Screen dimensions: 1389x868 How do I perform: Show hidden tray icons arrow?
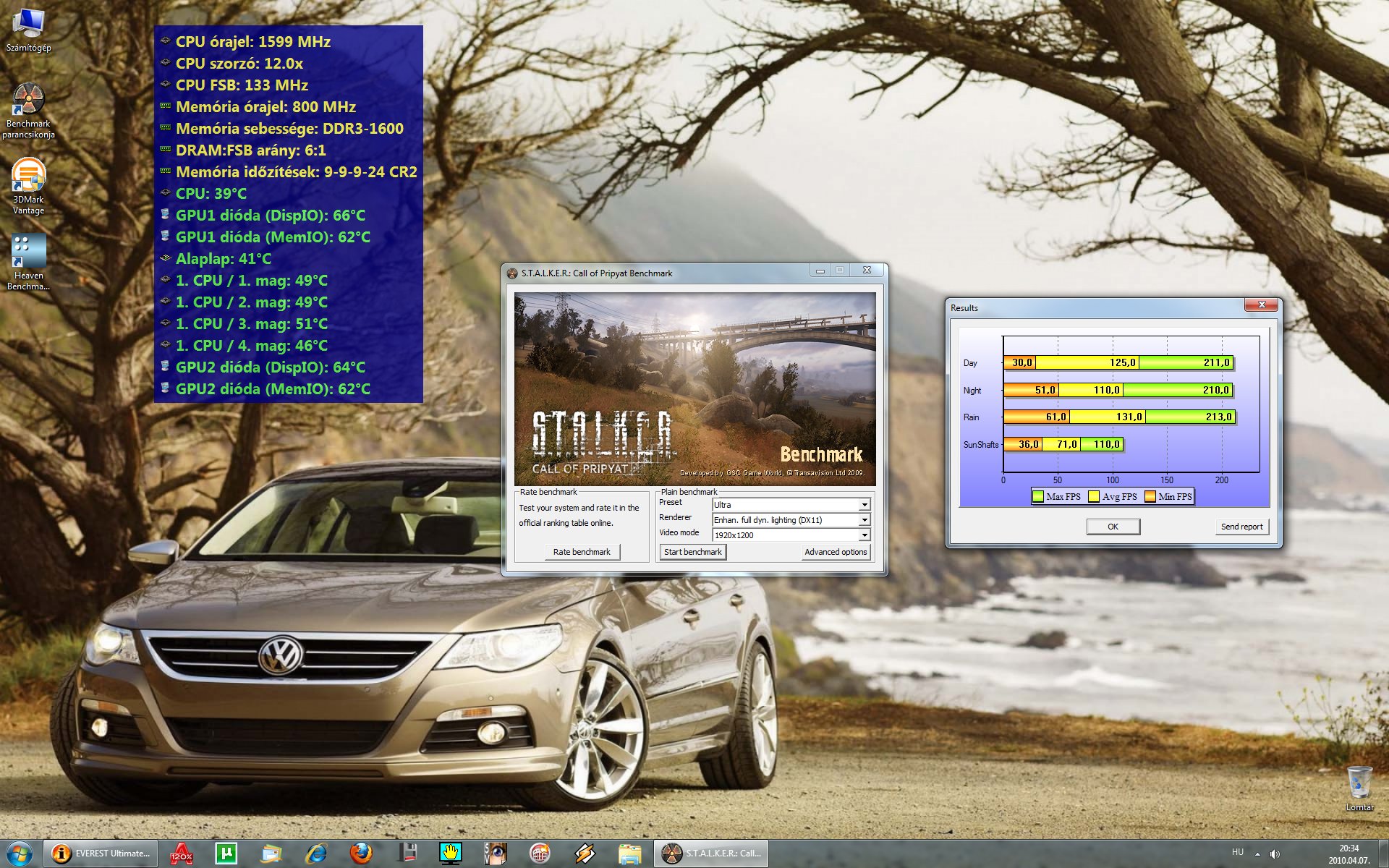tap(1257, 854)
